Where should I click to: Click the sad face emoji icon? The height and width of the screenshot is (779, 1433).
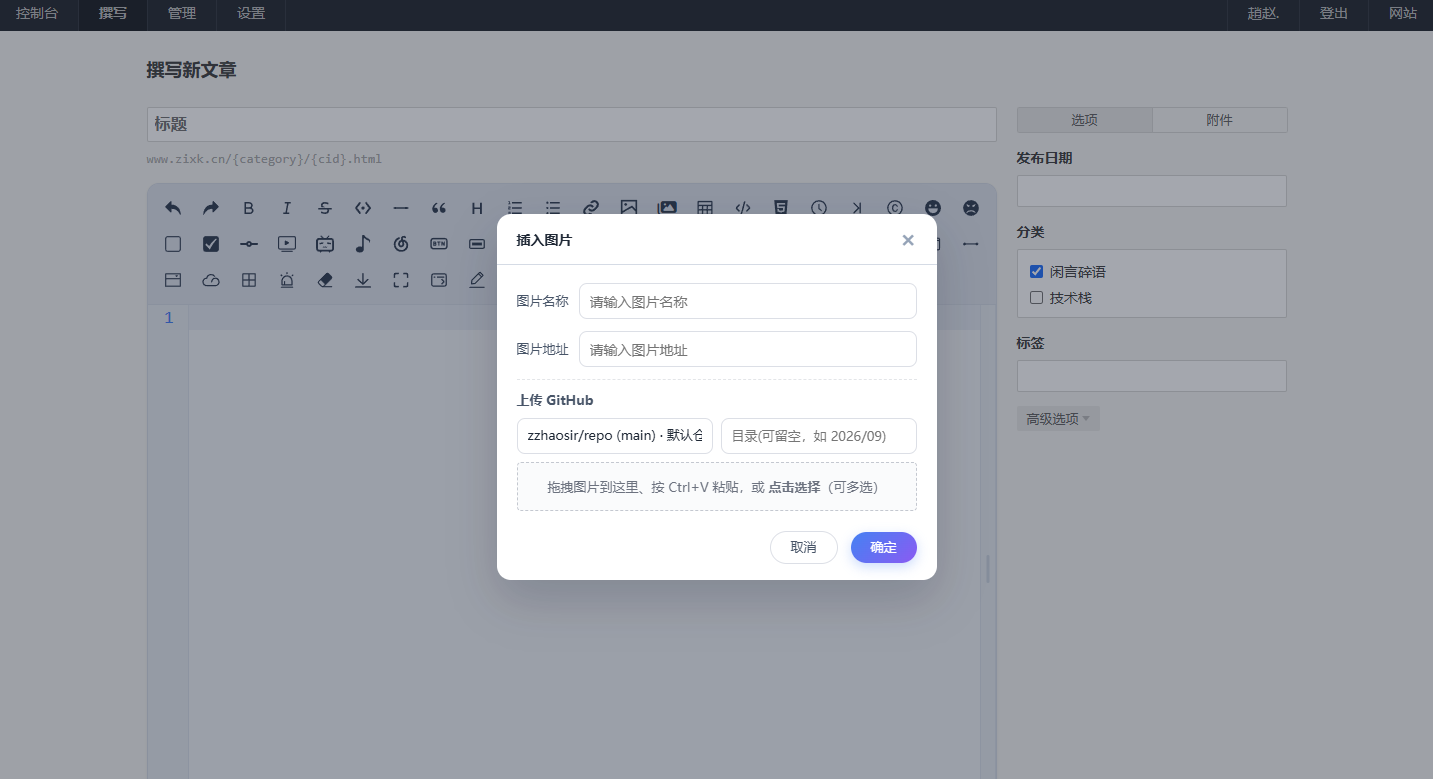(971, 208)
